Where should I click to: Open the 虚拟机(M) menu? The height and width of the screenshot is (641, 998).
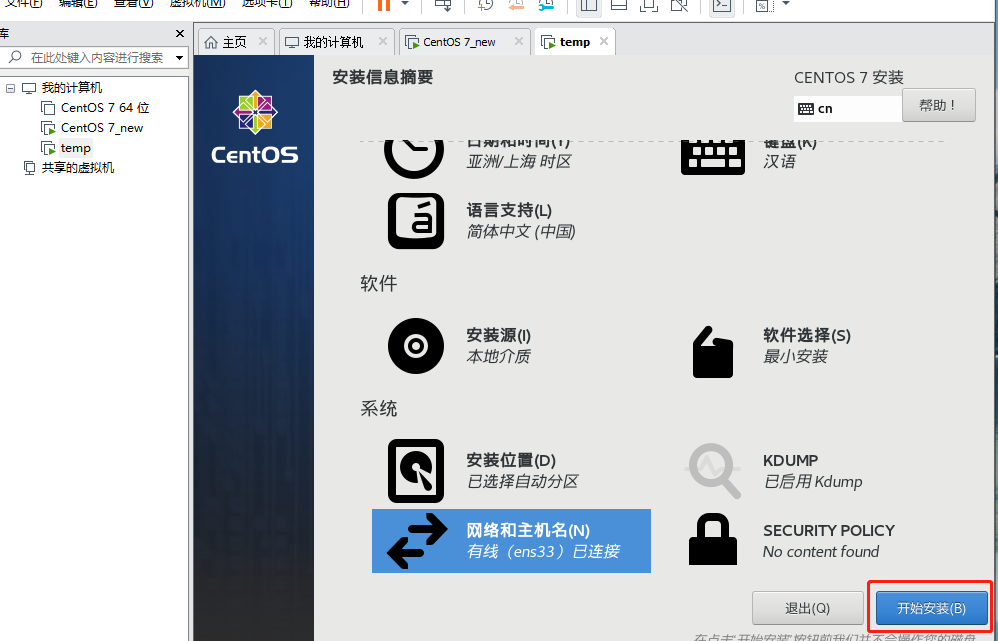point(197,4)
